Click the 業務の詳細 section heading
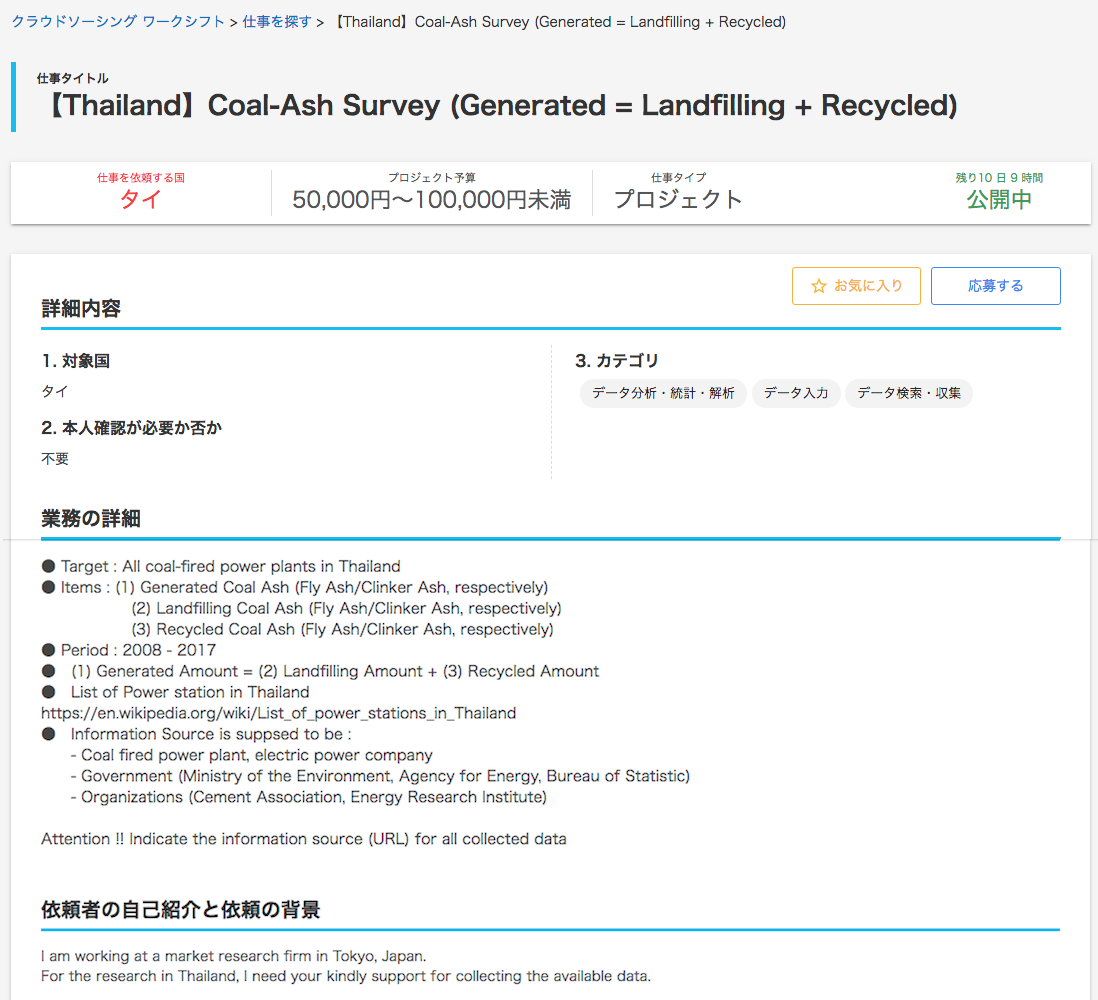This screenshot has height=1000, width=1098. [91, 519]
